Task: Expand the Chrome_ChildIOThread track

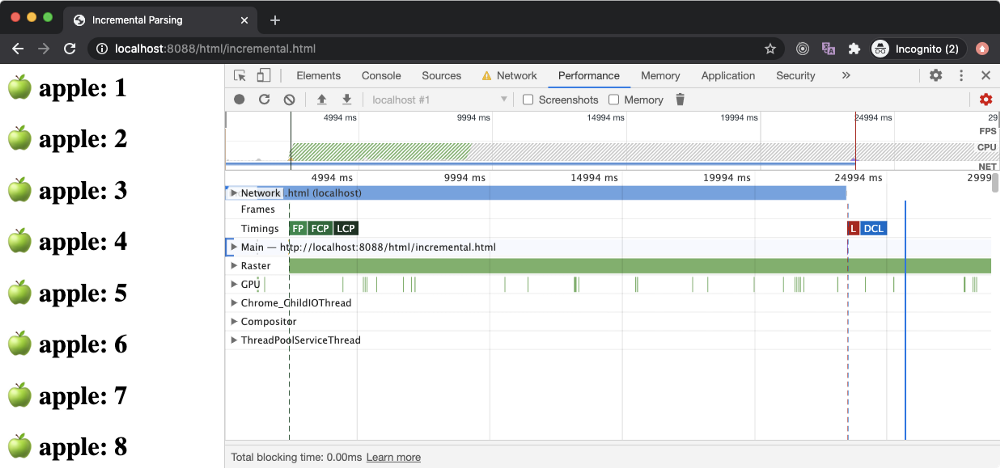Action: pos(234,303)
